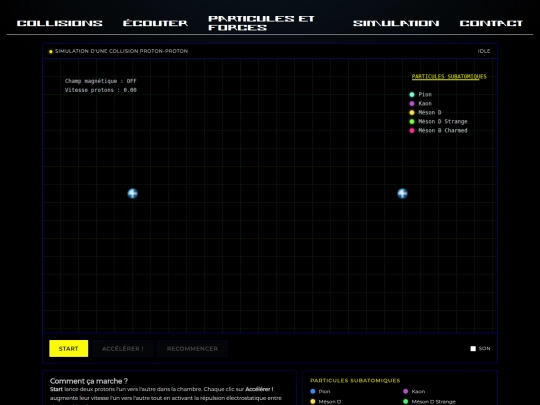Click the yellow Méson D dot in canvas
Viewport: 540px width, 405px height.
tap(412, 112)
